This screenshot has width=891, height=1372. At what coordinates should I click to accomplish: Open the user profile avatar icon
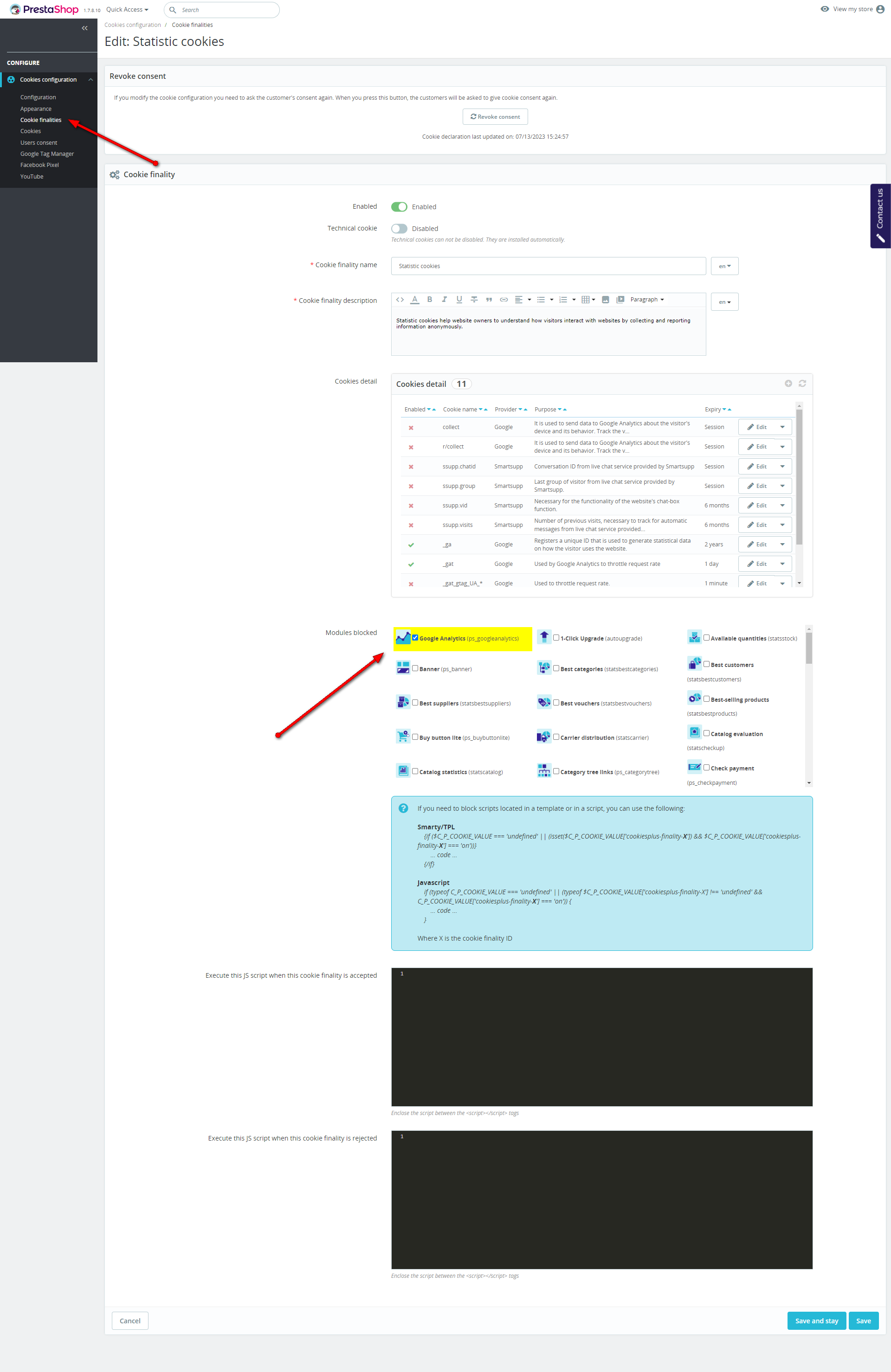(x=880, y=9)
